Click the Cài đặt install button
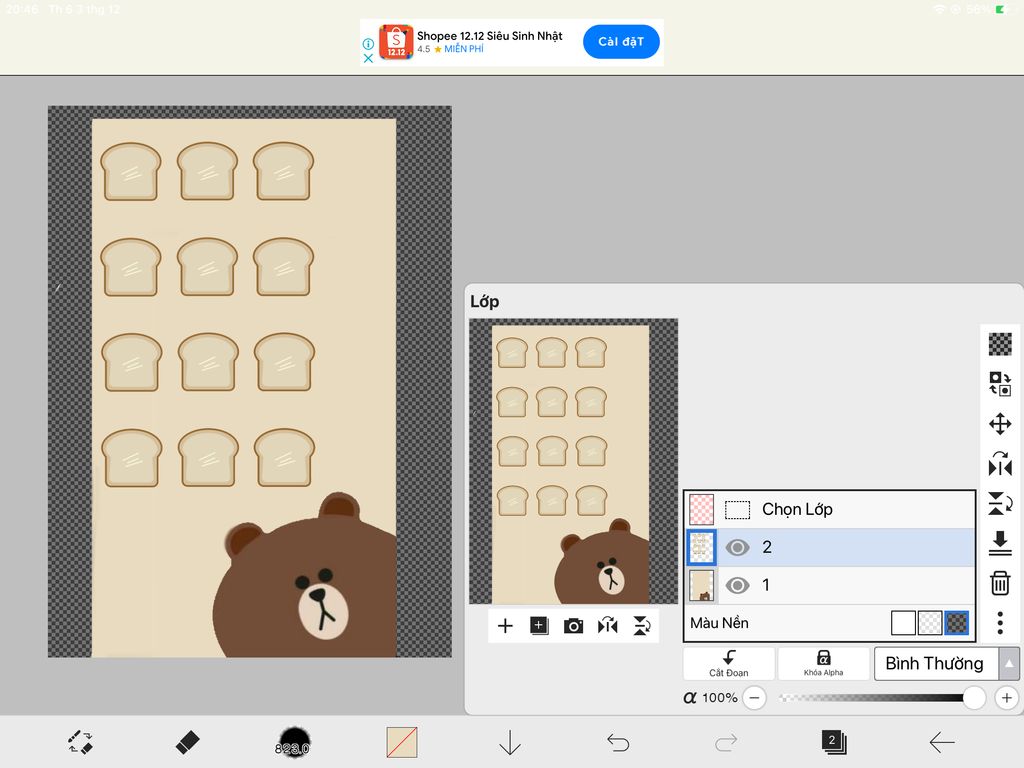 (621, 42)
